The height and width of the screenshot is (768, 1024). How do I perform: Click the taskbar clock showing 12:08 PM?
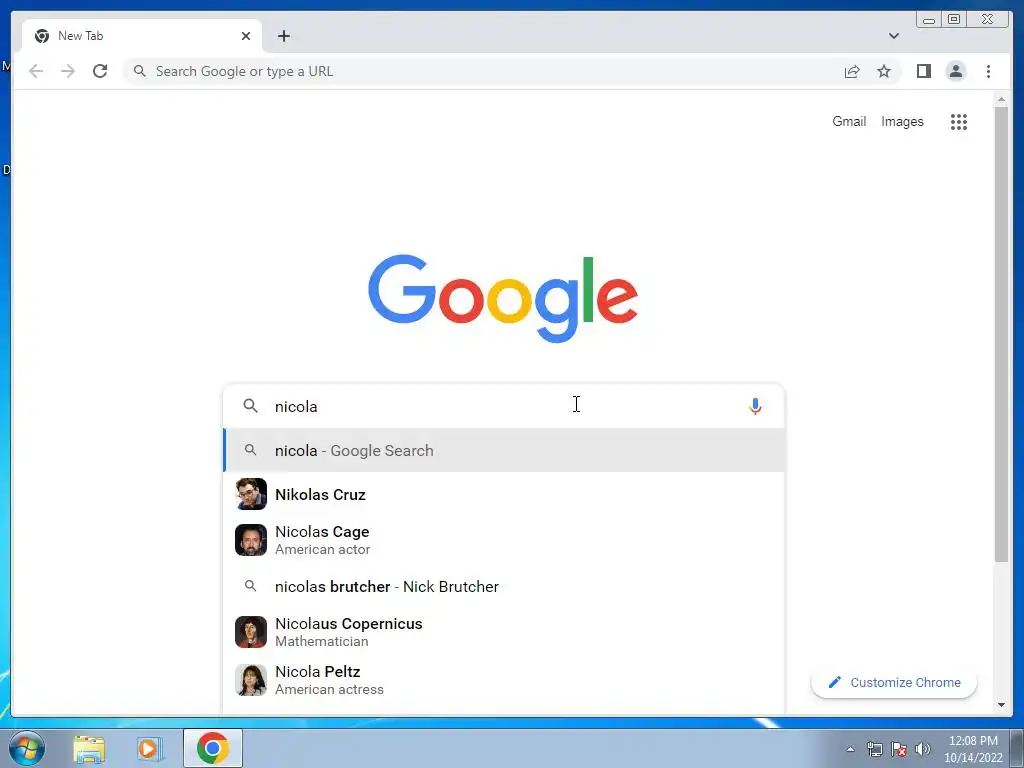(973, 749)
